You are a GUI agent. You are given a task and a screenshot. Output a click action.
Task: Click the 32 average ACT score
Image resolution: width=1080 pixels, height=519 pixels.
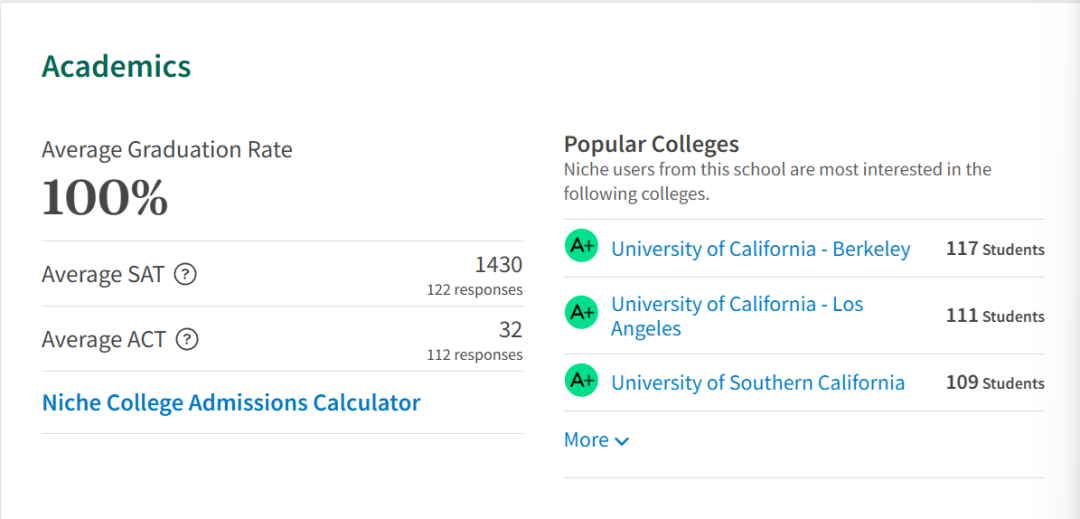pos(510,330)
